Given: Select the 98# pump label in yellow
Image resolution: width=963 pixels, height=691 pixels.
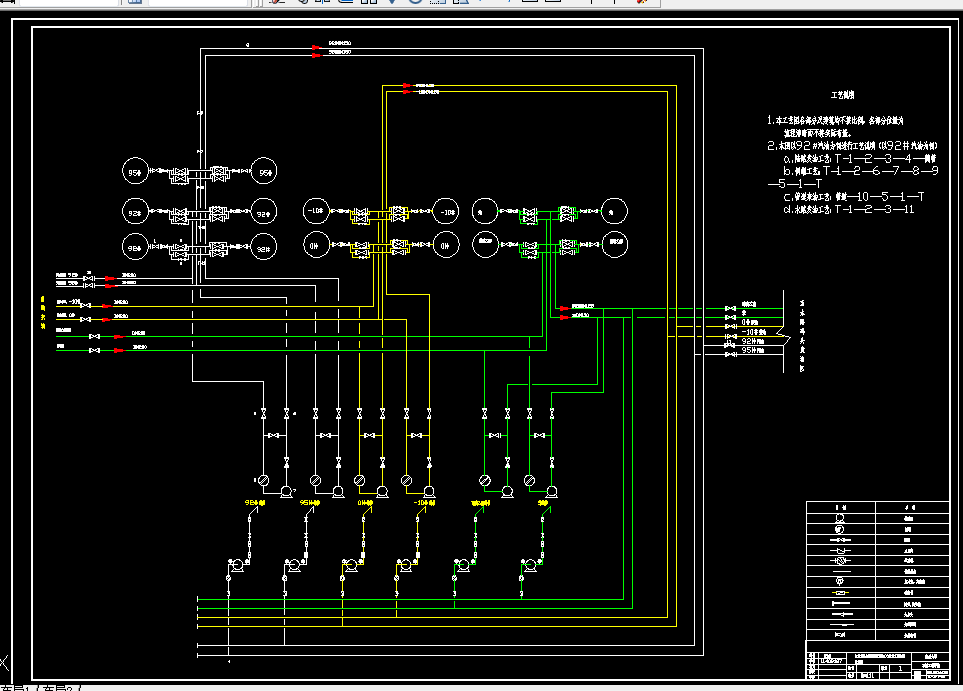Looking at the screenshot, I should pyautogui.click(x=255, y=502).
